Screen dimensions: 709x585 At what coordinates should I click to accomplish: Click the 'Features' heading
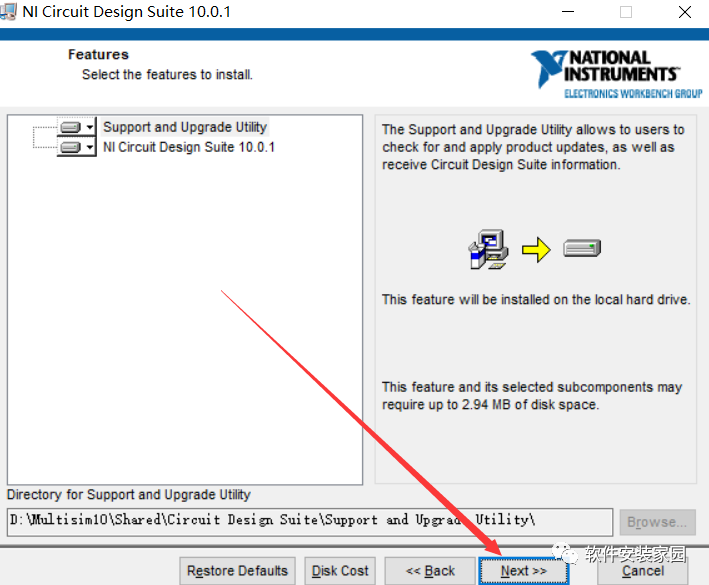click(98, 55)
